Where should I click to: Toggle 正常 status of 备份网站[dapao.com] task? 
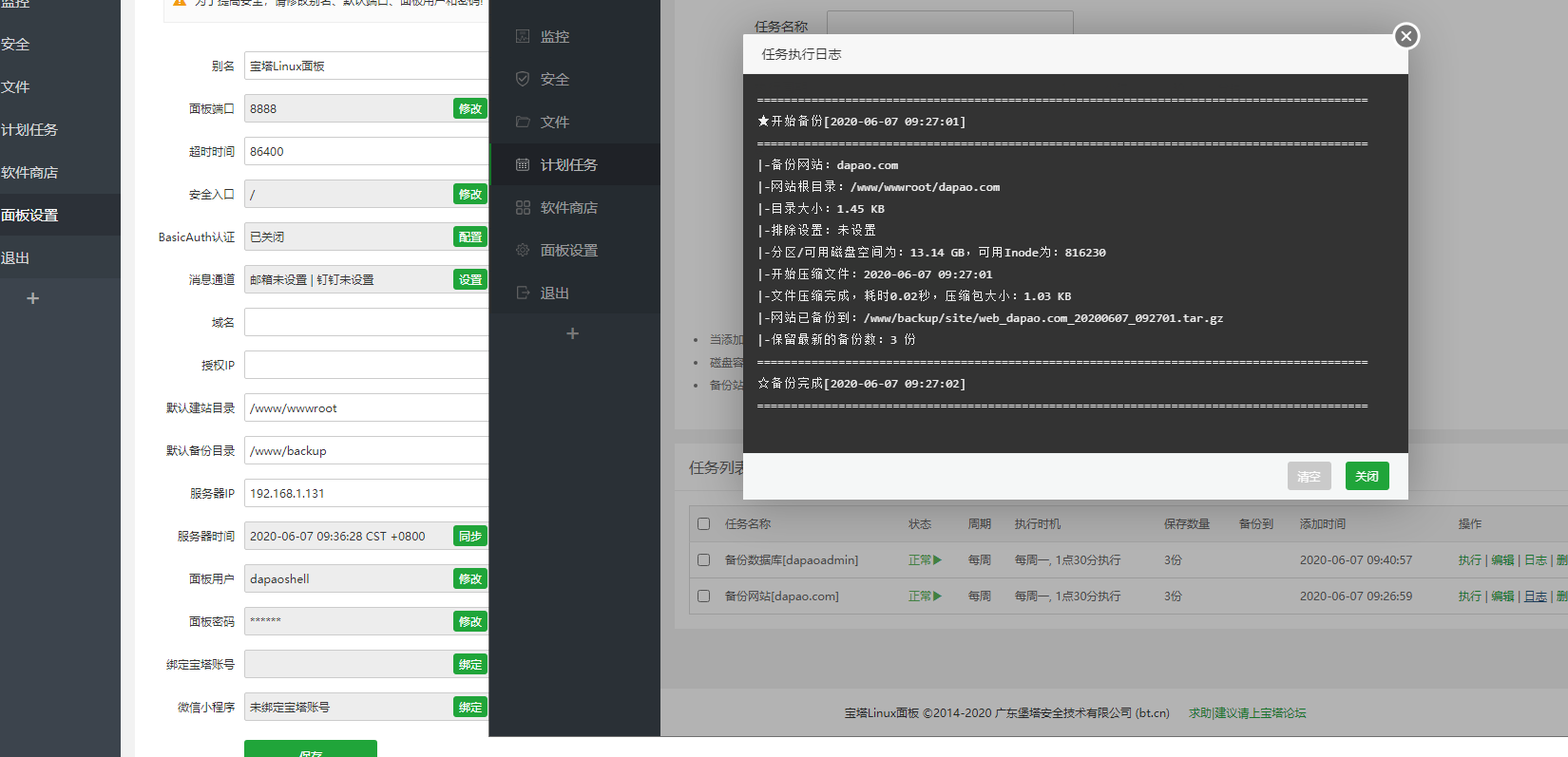[x=925, y=596]
